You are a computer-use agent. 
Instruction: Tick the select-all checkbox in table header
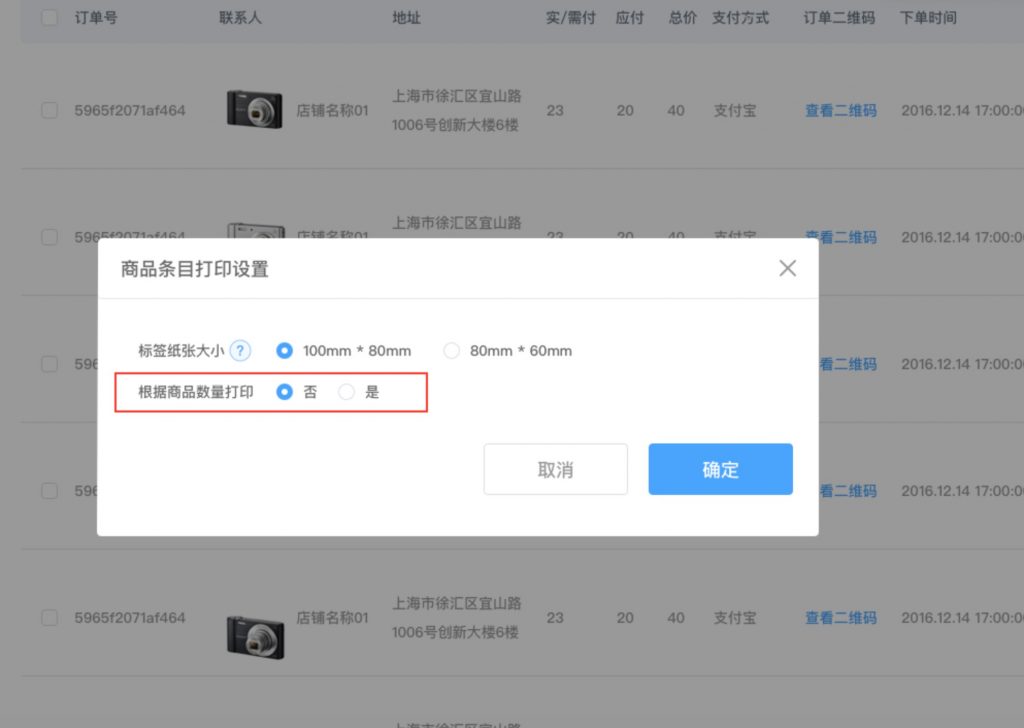(x=49, y=18)
